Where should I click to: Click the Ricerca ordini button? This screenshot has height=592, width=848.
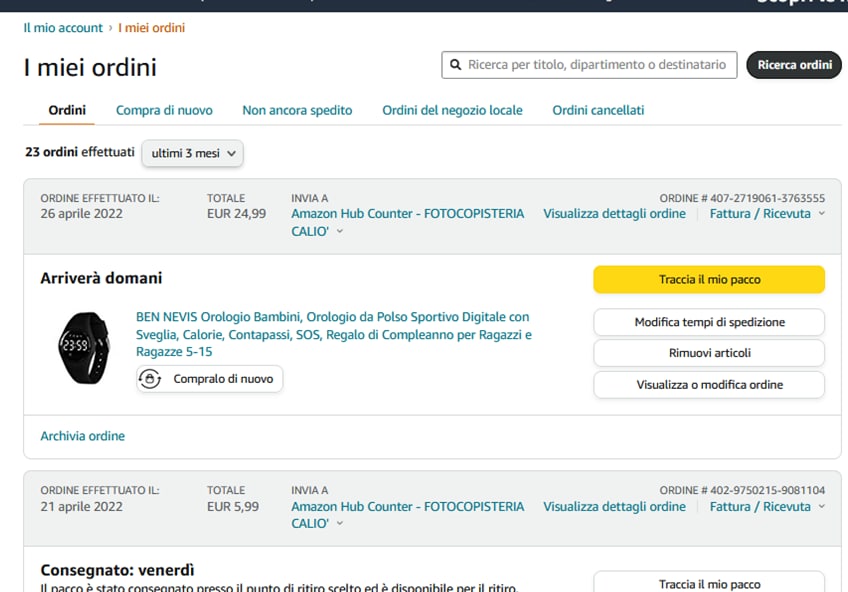pyautogui.click(x=794, y=65)
